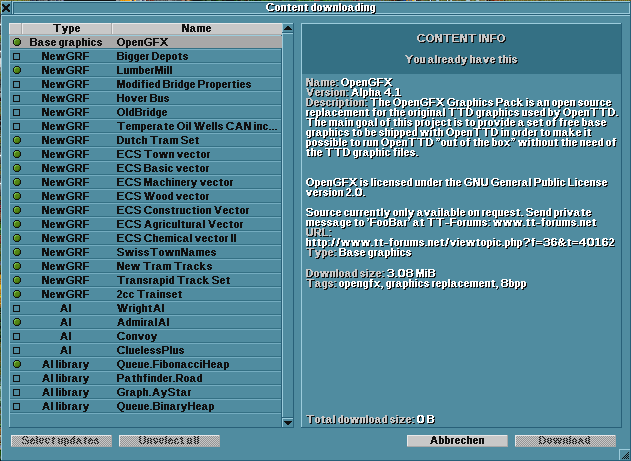Tick the Pathfinder.Road checkbox
Viewport: 631px width, 461px height.
click(x=16, y=379)
